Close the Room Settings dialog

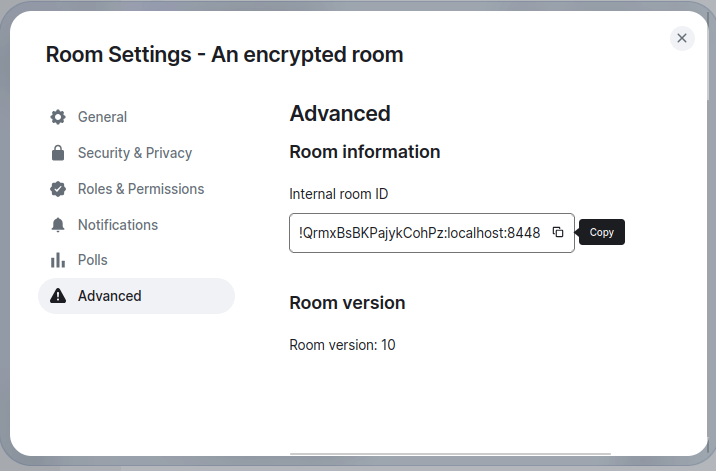pos(682,38)
